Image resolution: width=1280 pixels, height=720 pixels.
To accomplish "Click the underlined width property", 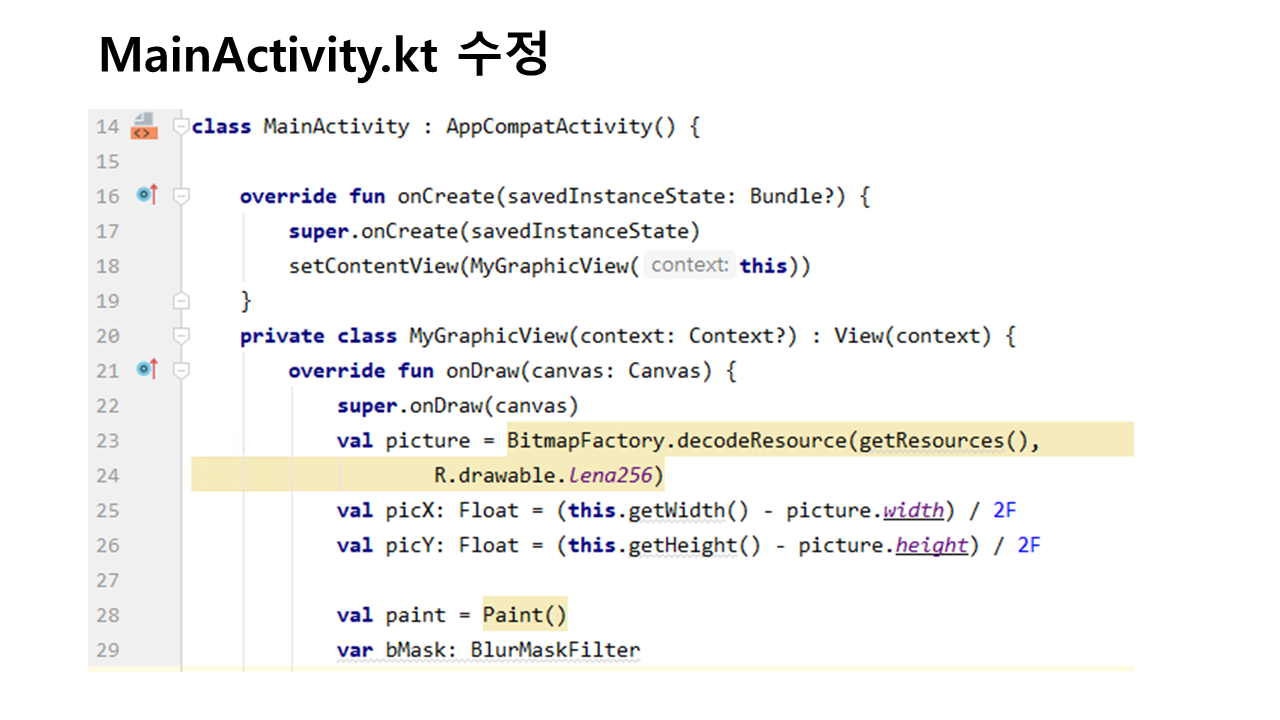I will pyautogui.click(x=913, y=510).
